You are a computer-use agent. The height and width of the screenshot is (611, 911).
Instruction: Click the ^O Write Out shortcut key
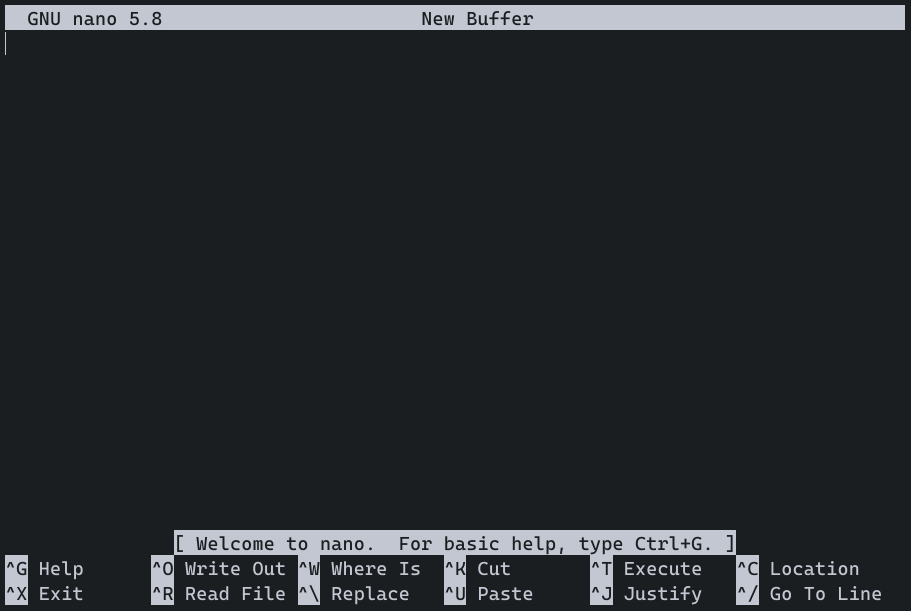tap(163, 569)
